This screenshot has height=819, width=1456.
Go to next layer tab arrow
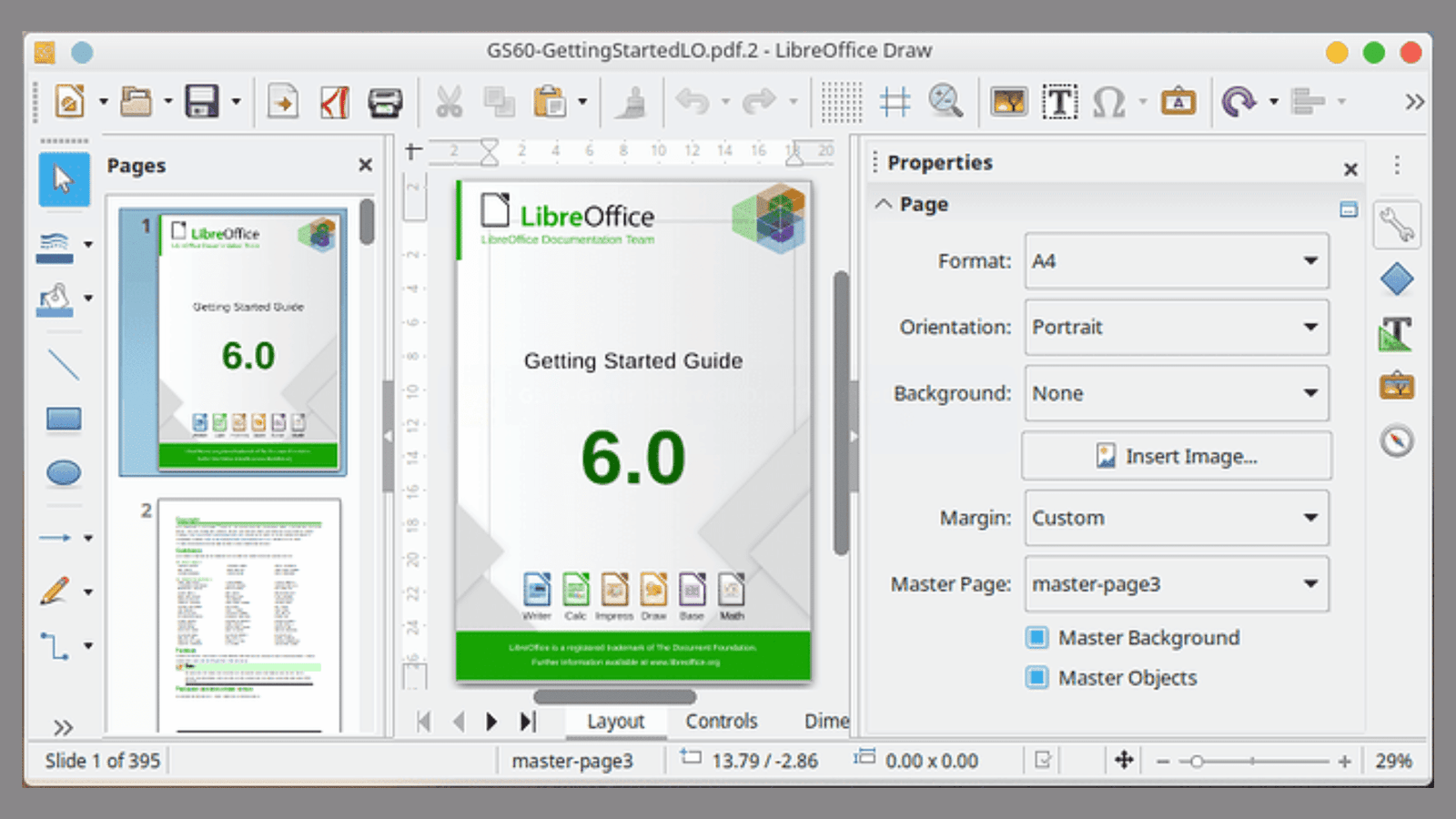click(491, 722)
